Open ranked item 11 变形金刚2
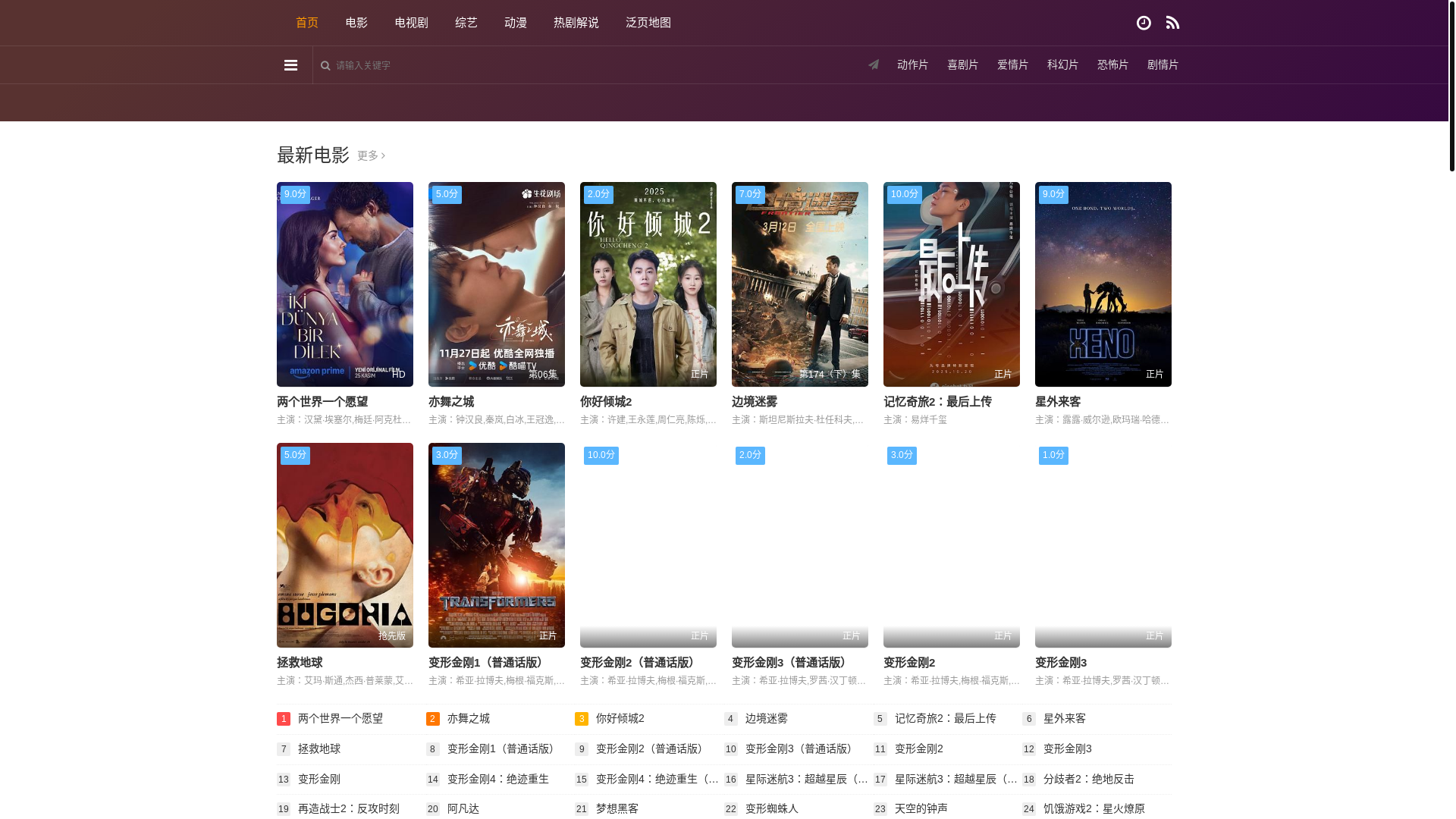 click(x=919, y=748)
